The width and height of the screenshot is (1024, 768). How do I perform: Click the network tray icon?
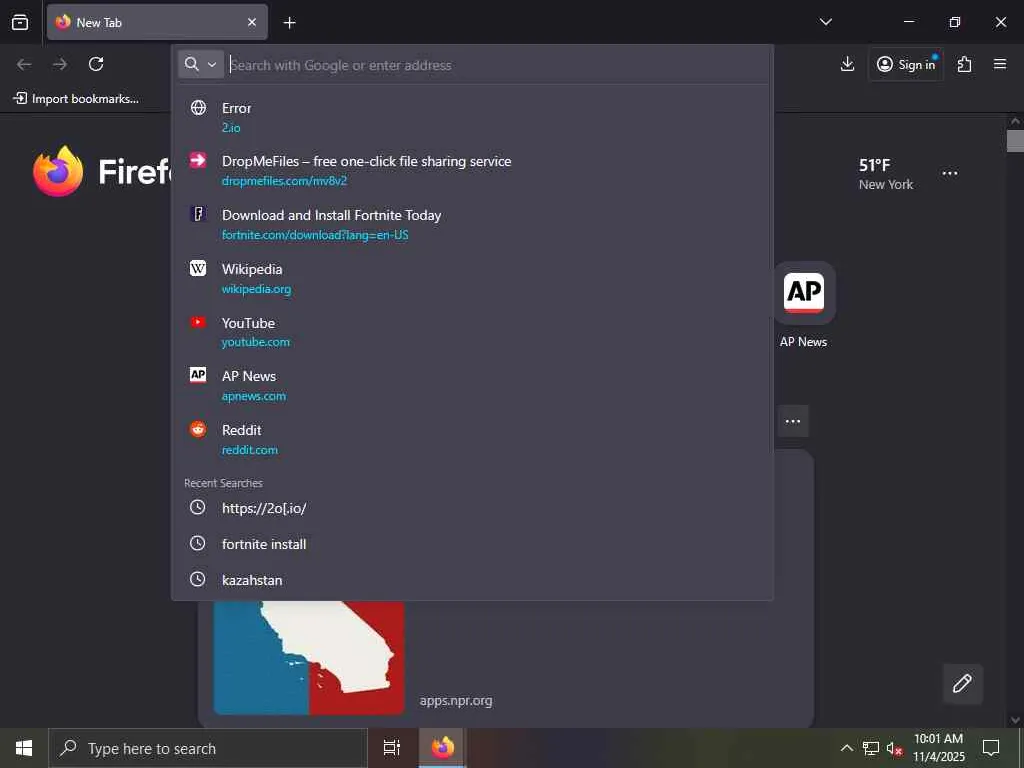click(x=871, y=748)
